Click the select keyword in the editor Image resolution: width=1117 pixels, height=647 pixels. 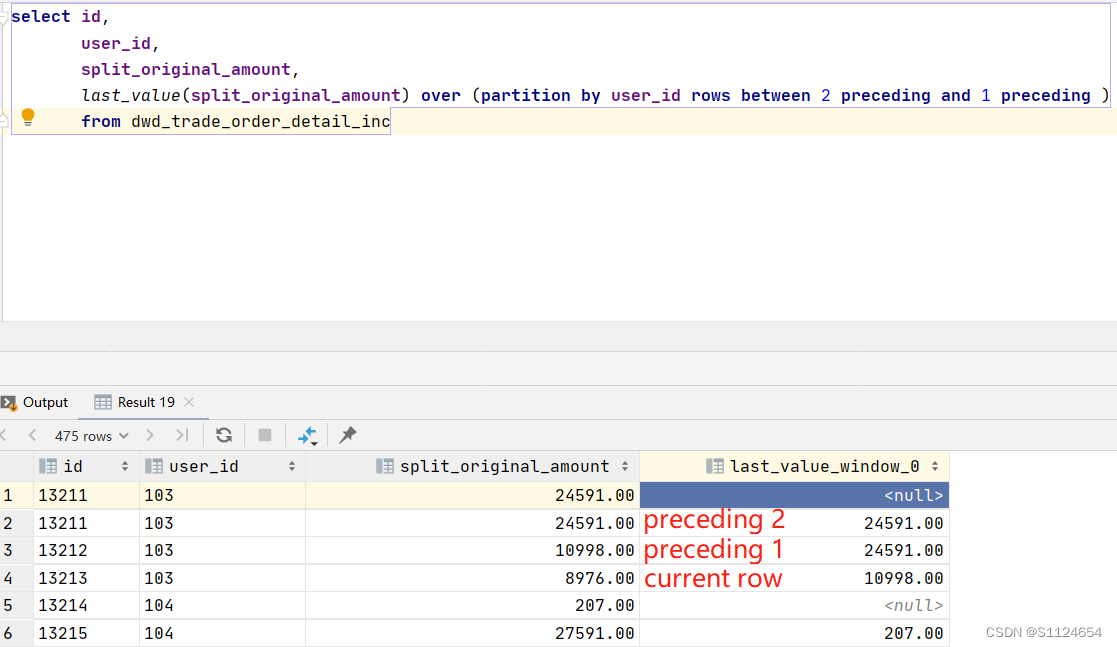[x=41, y=16]
